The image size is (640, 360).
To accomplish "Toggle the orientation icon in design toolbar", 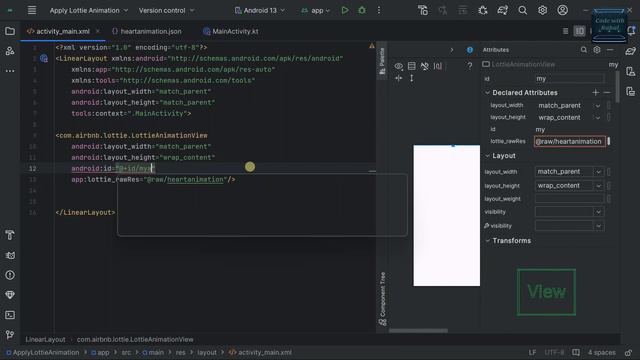I will coord(411,66).
